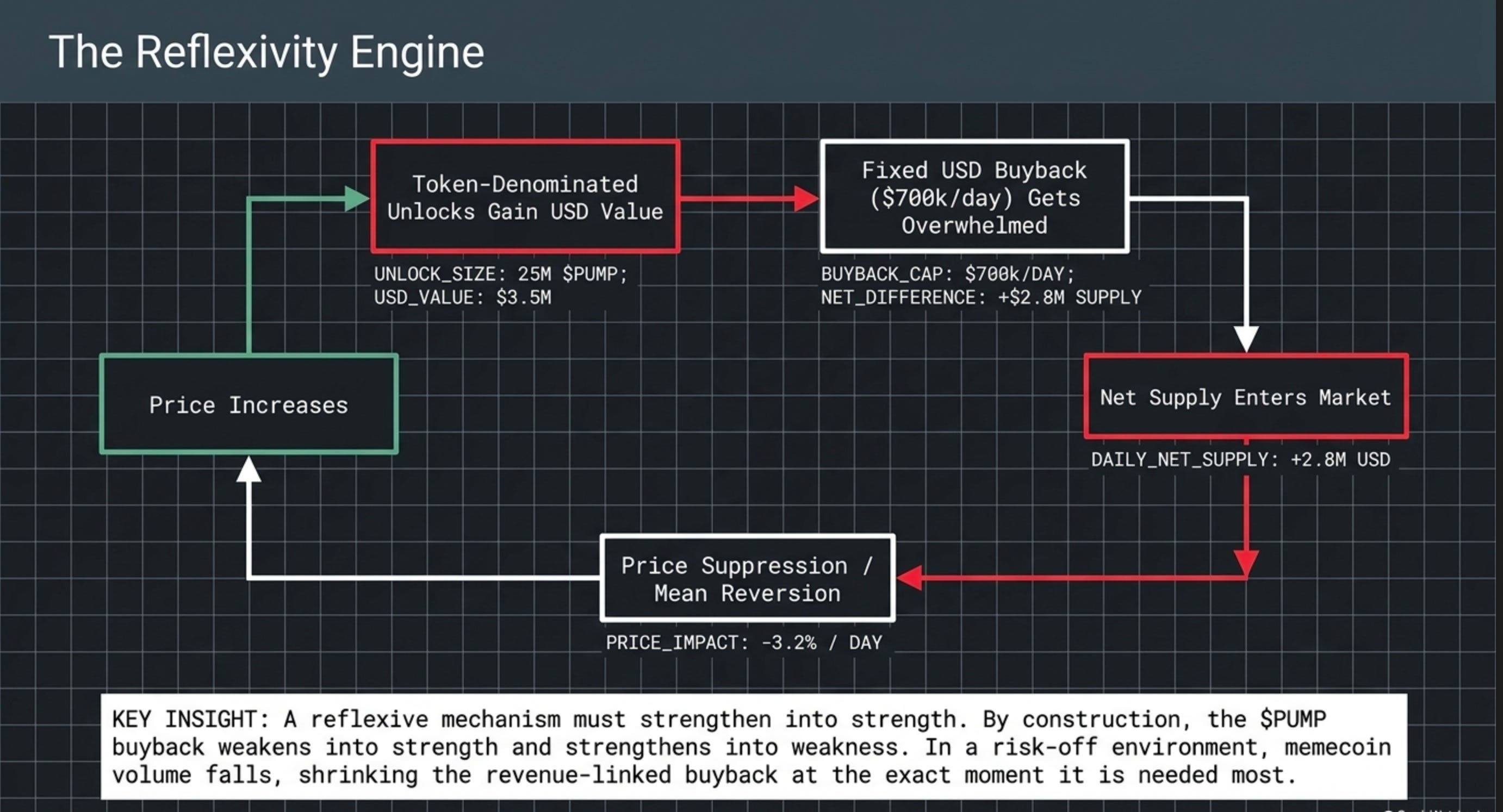Click the USD_VALUE: $3.5M label
The image size is (1503, 812).
coord(463,297)
